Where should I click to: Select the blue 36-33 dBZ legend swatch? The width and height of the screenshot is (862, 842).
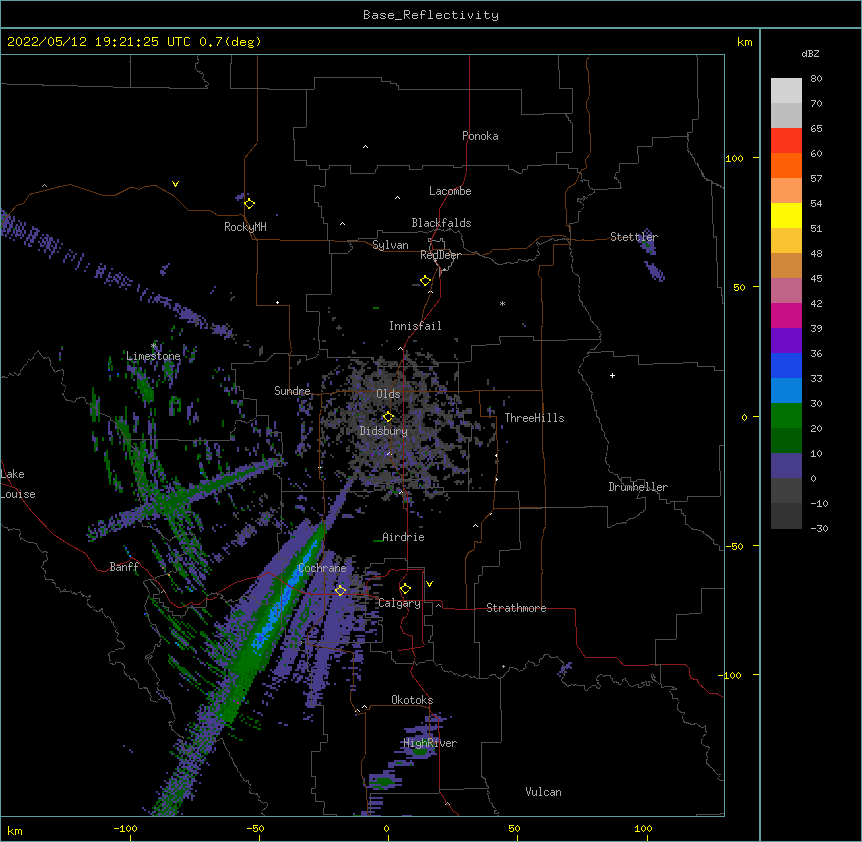[786, 365]
